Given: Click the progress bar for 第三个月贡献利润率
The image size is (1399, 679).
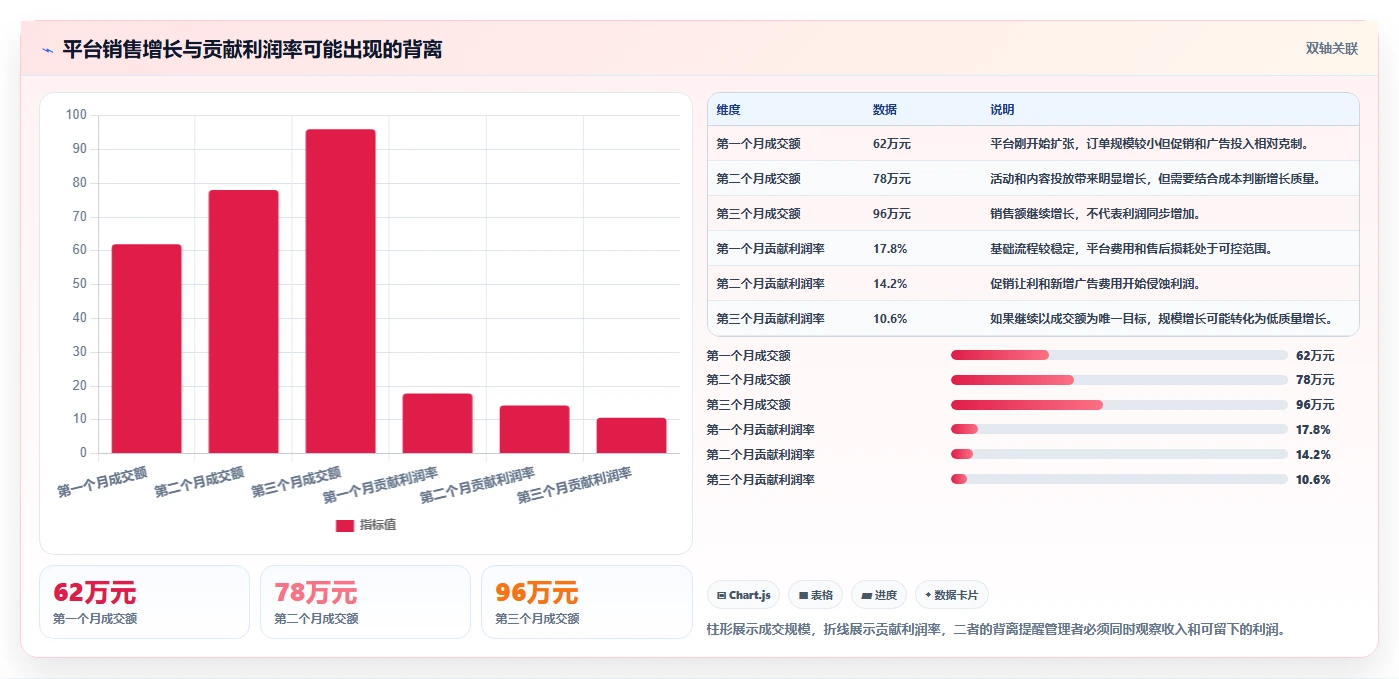Looking at the screenshot, I should pos(1119,480).
